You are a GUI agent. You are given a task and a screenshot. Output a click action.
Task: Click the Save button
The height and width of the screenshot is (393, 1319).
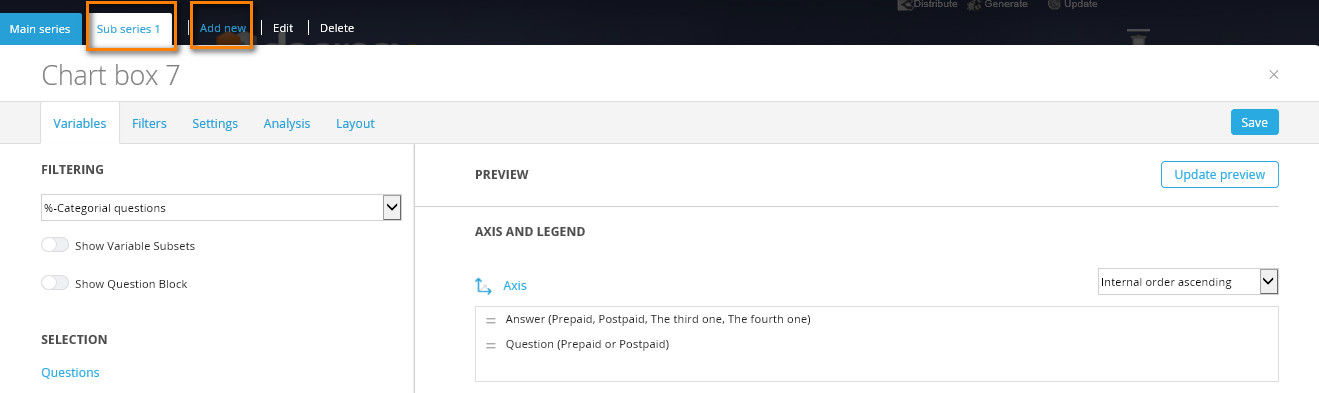click(1254, 122)
